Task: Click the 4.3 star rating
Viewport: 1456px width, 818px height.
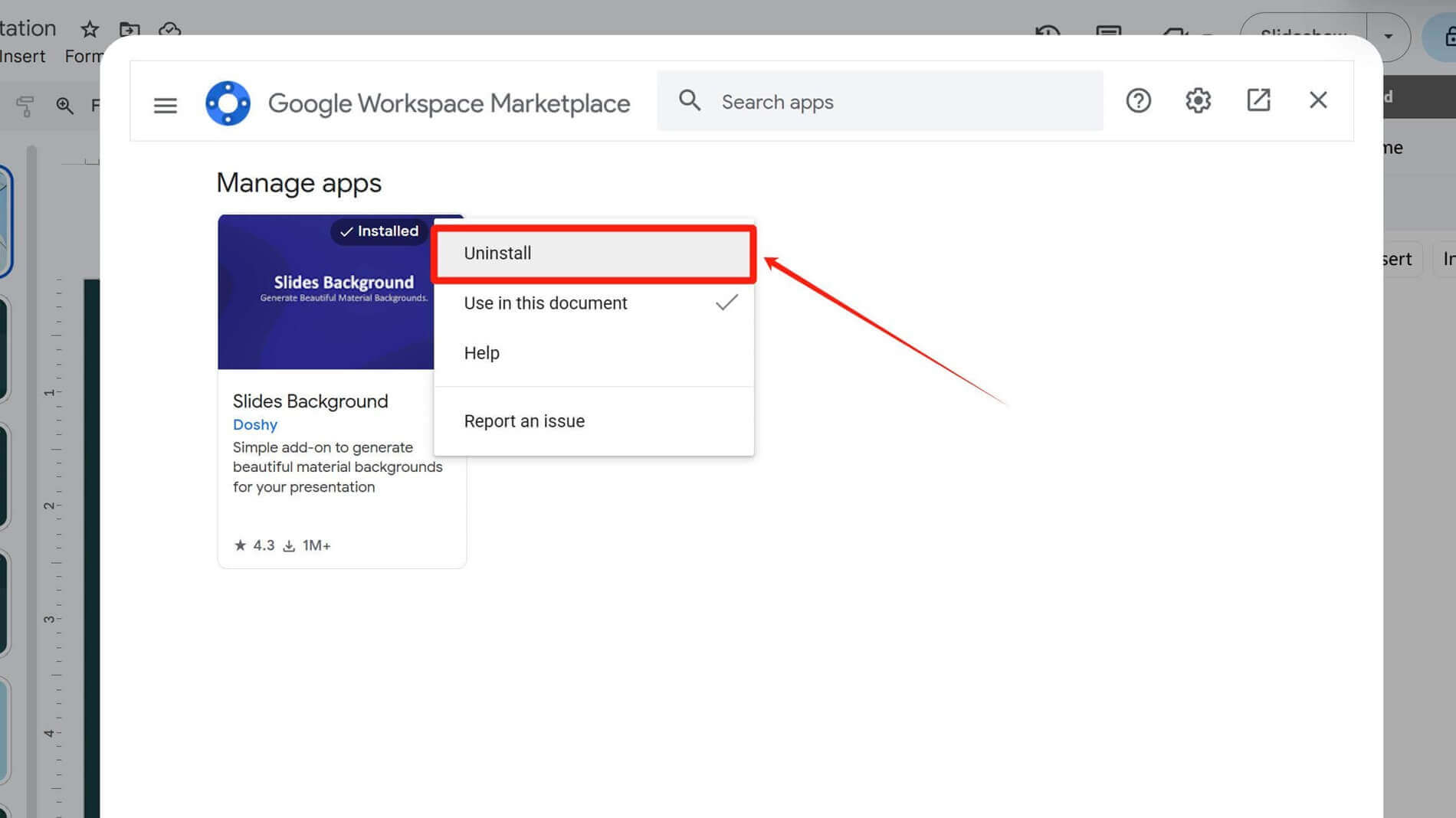Action: point(254,545)
